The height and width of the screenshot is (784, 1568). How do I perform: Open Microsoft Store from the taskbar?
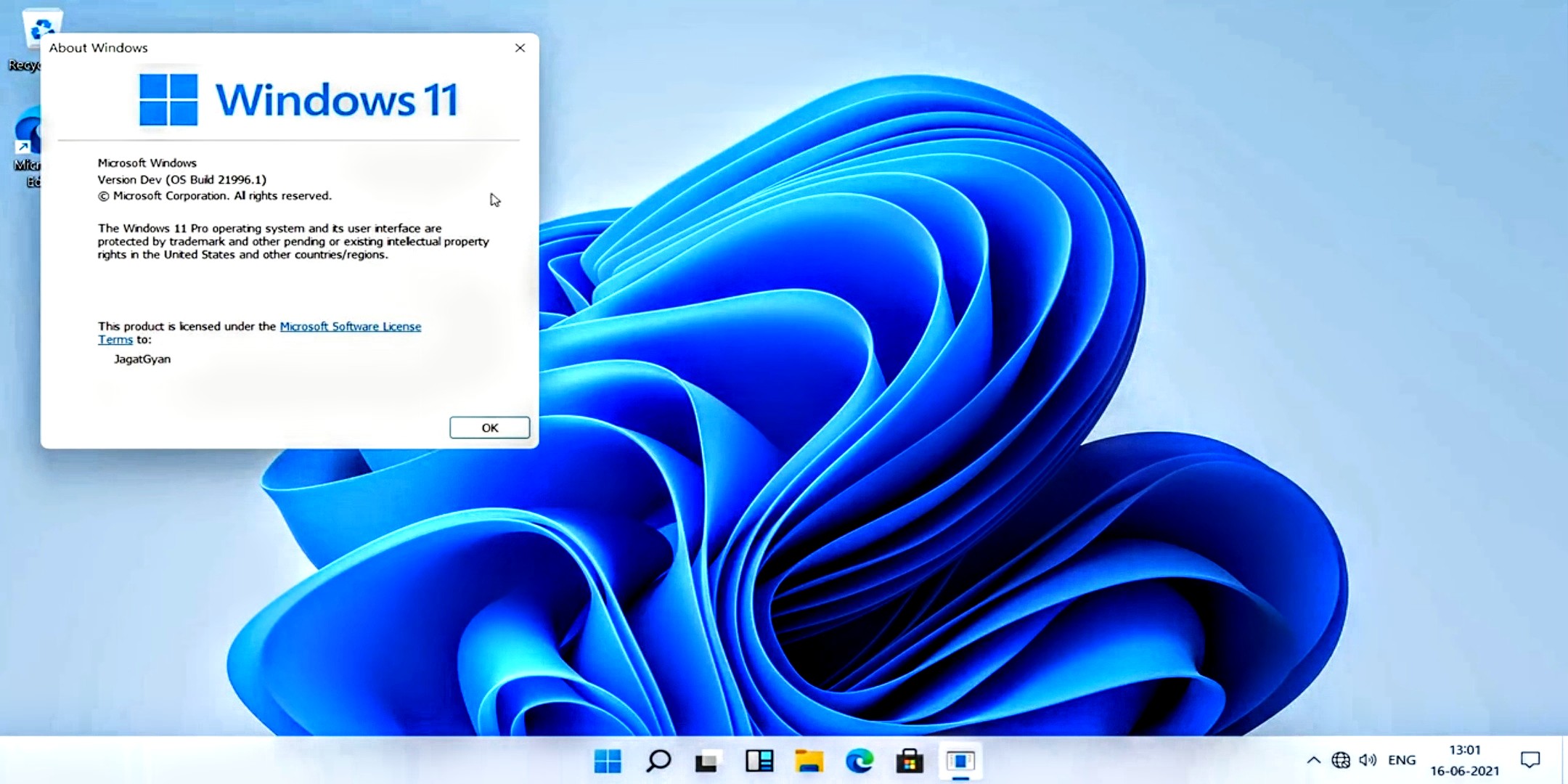click(909, 761)
